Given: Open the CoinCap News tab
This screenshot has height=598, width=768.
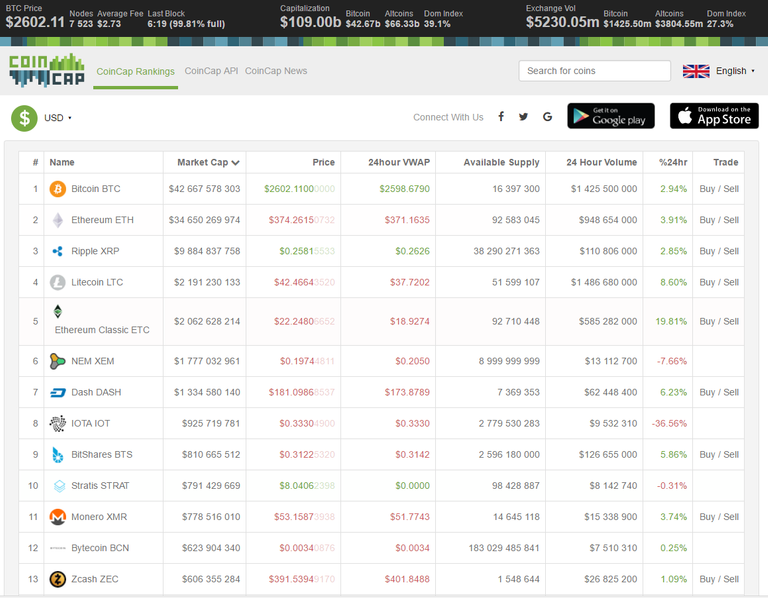Looking at the screenshot, I should 276,71.
